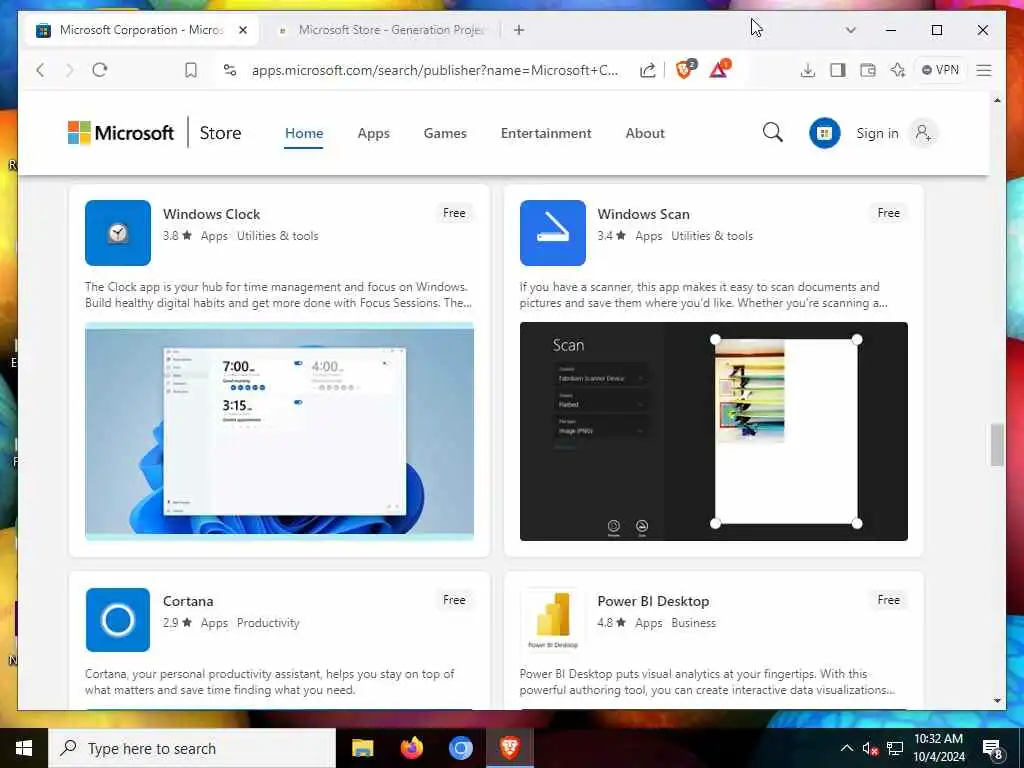Open Brave Wallet icon

pyautogui.click(x=868, y=70)
